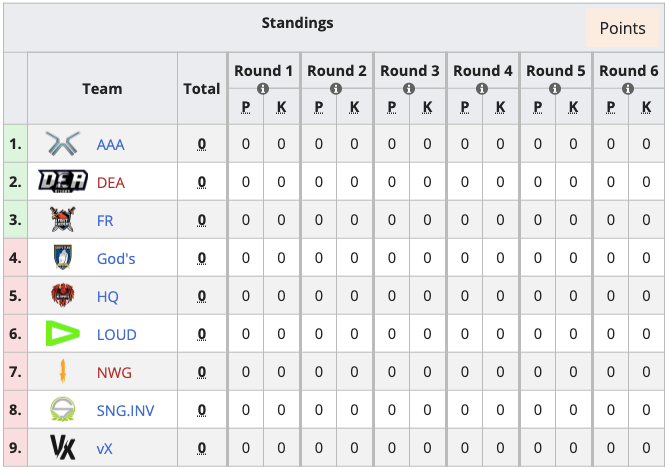
Task: Click the Round 1 info icon
Action: (x=263, y=89)
